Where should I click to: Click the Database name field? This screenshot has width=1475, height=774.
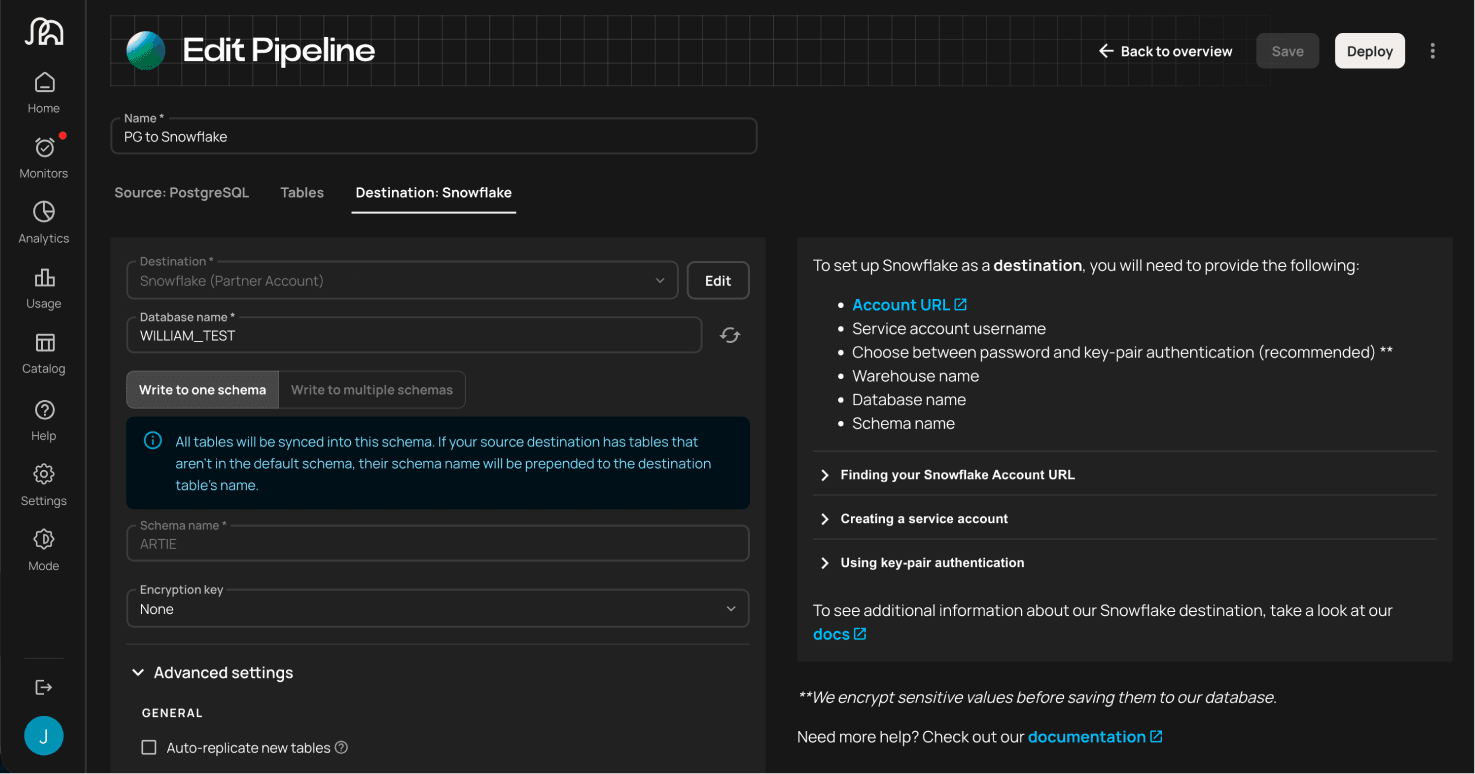414,335
